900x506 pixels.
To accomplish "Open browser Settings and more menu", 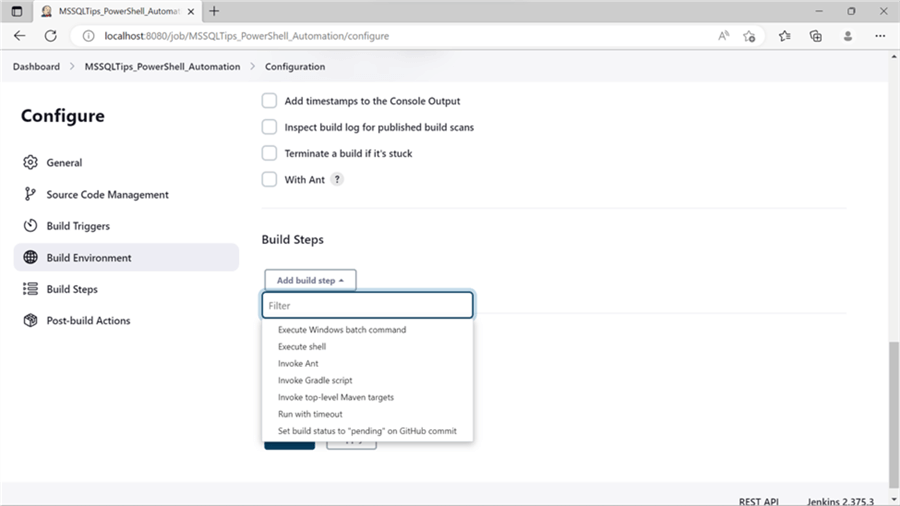I will (x=880, y=36).
